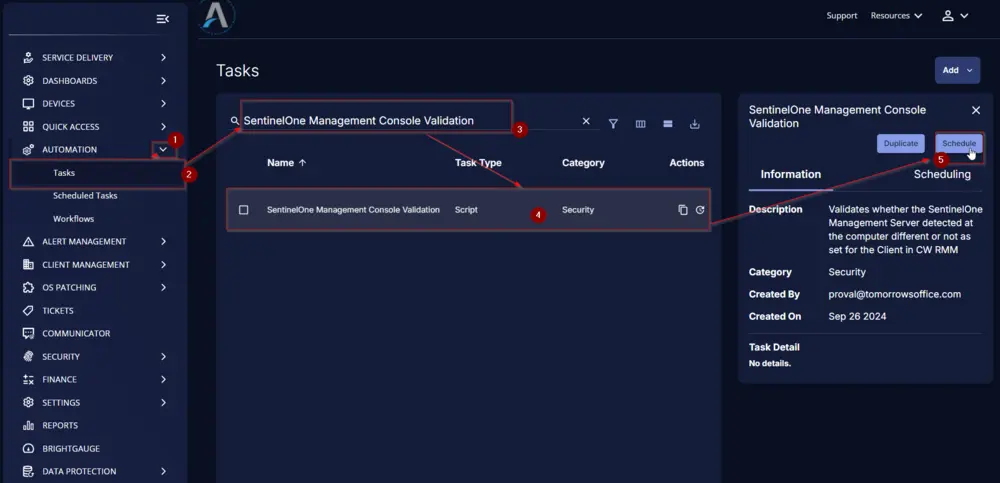
Task: Click the logo in the top header
Action: pos(217,16)
